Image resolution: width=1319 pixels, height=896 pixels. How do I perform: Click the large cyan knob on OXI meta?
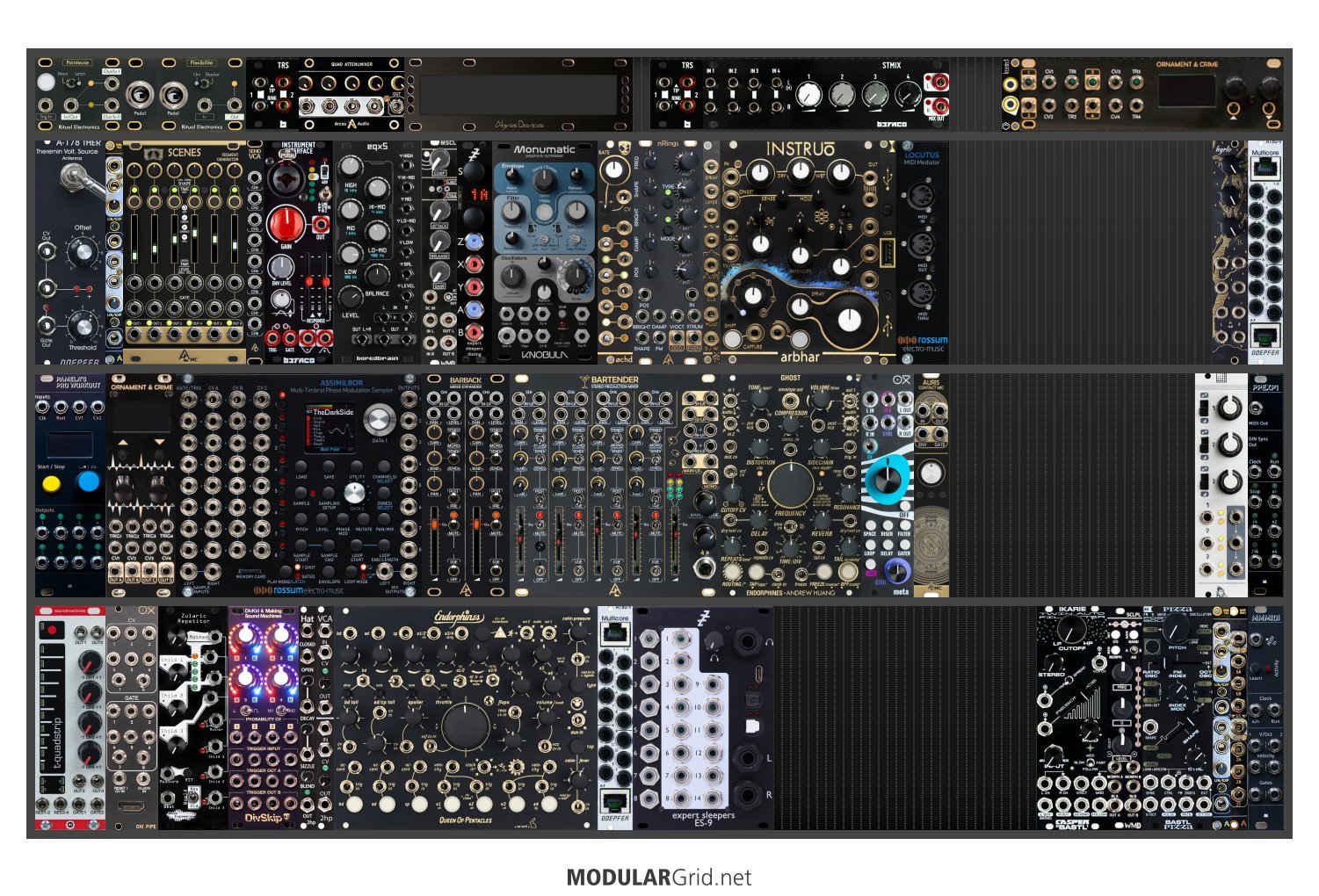pos(888,478)
